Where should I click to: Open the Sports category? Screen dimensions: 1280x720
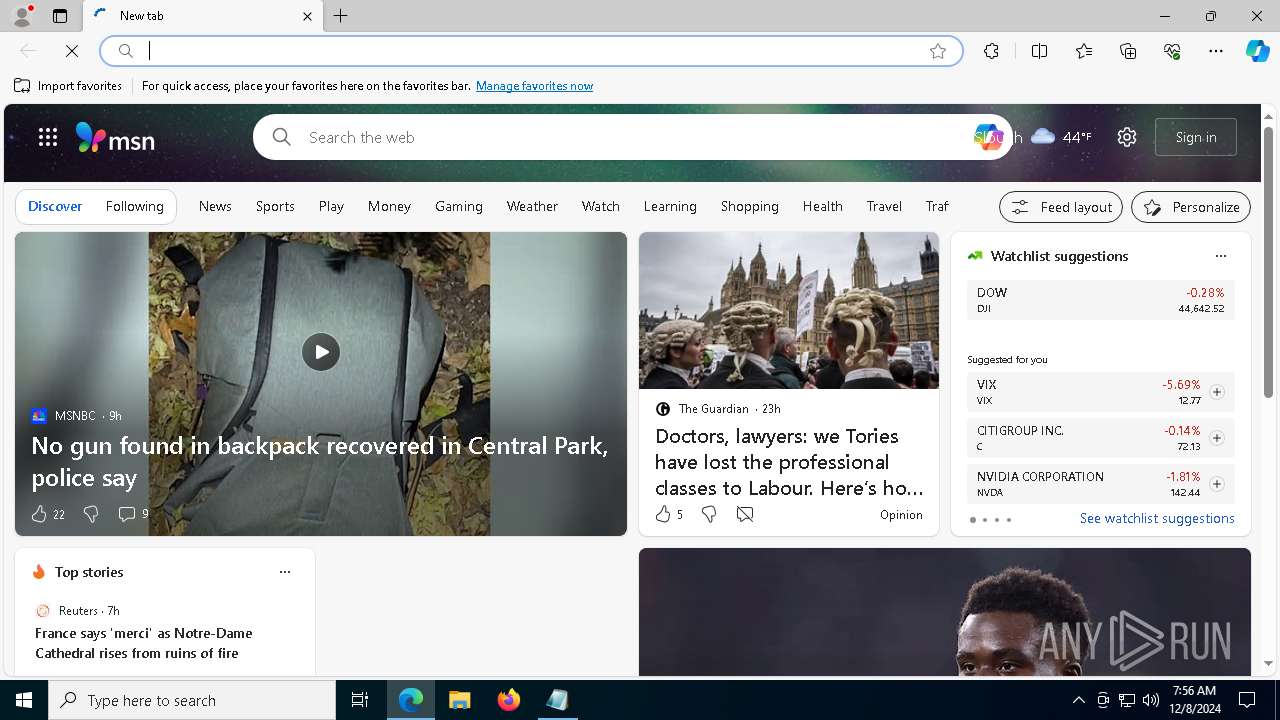[x=275, y=206]
